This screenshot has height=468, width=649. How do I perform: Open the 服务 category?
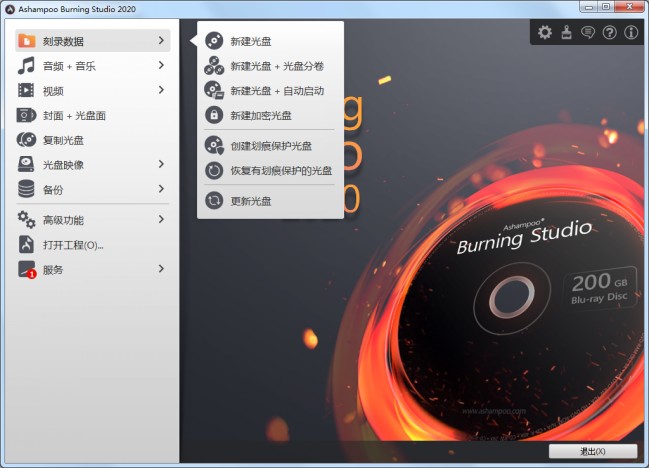coord(93,269)
